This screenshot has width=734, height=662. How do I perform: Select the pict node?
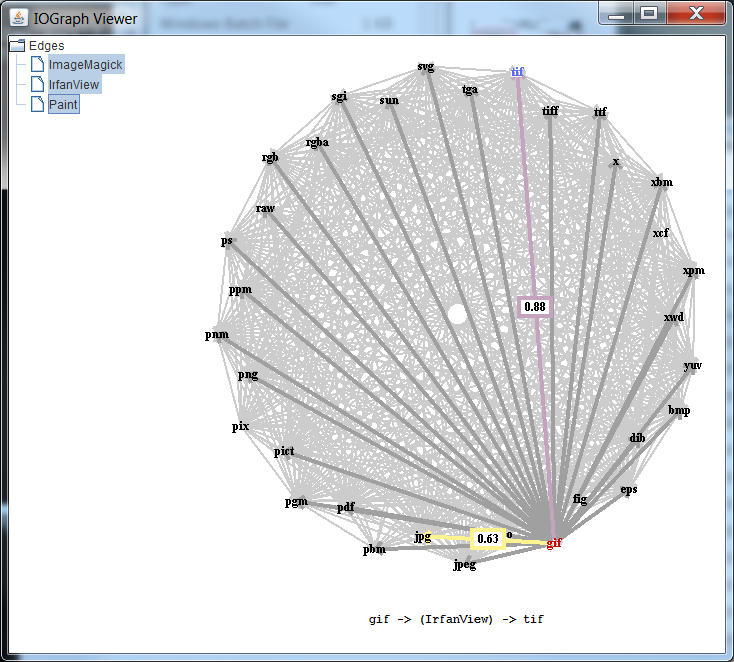[284, 451]
